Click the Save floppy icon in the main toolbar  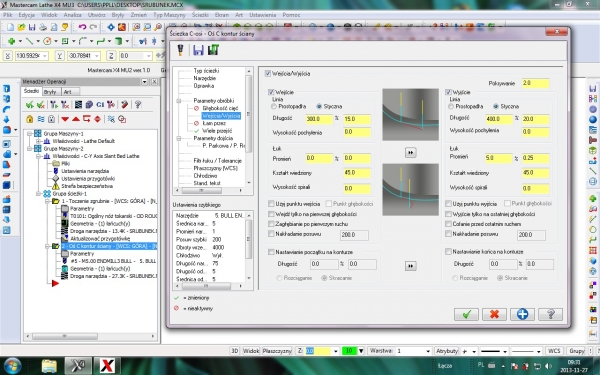tap(32, 27)
